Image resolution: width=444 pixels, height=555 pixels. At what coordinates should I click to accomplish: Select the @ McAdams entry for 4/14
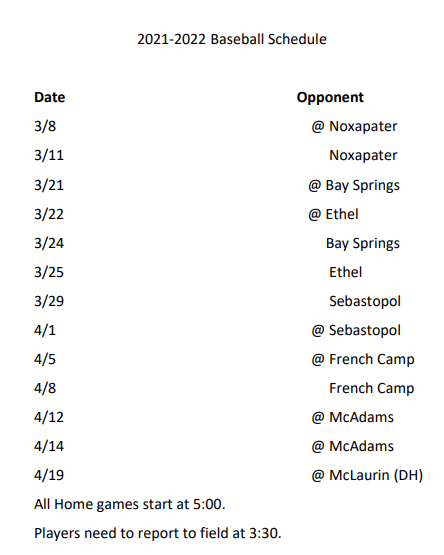tap(353, 446)
